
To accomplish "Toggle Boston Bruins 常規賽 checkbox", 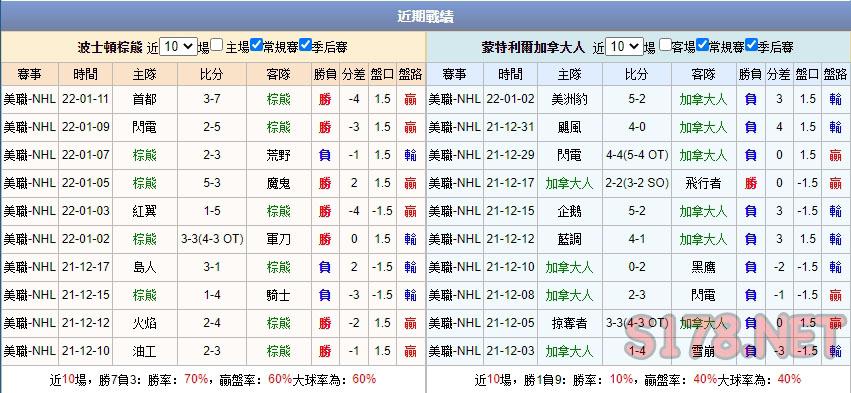I will tap(257, 46).
